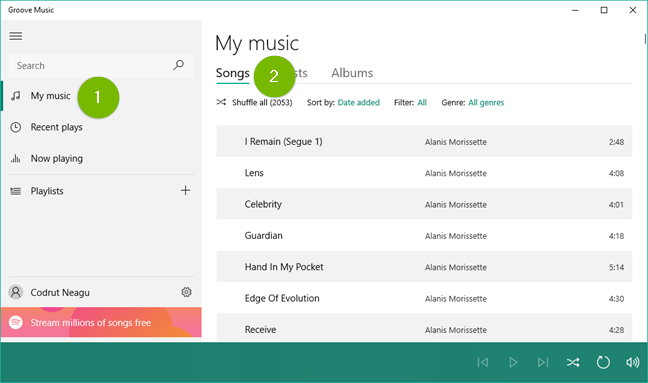
Task: Click the 2:48 duration of I Remain
Action: [616, 142]
